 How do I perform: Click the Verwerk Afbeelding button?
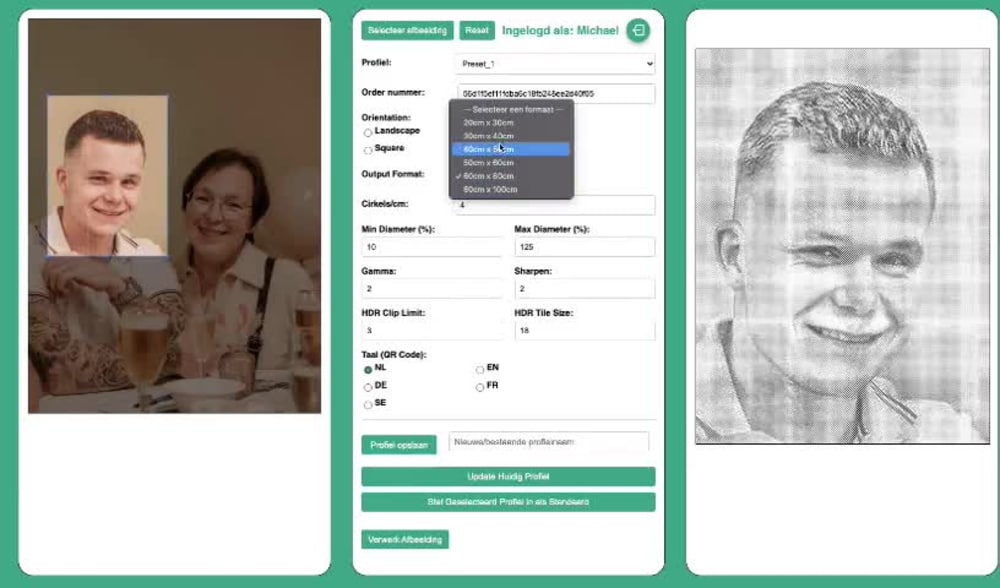click(x=405, y=540)
